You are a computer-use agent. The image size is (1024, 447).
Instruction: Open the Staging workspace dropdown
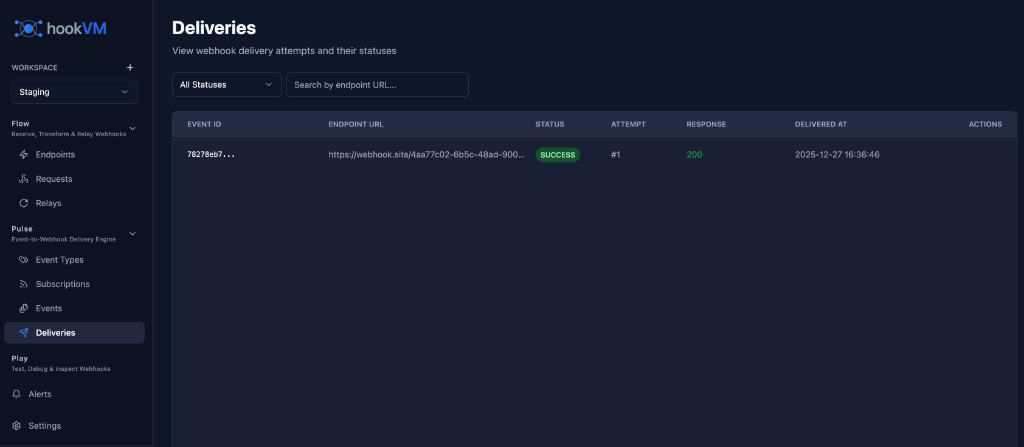[x=74, y=92]
